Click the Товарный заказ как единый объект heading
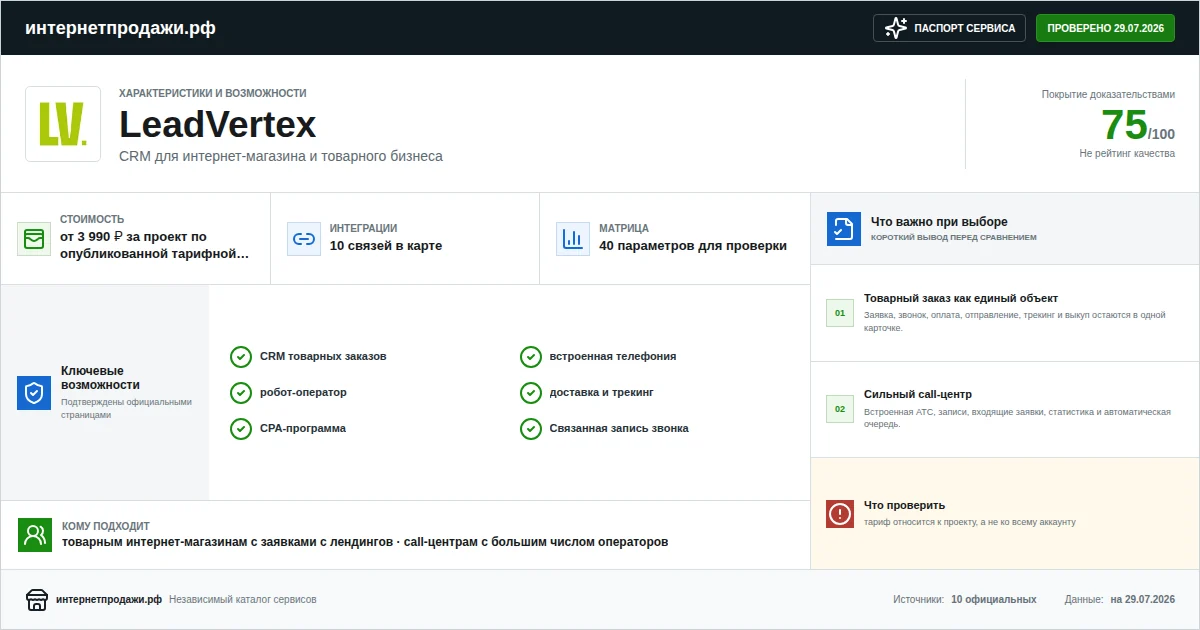The height and width of the screenshot is (630, 1200). pos(961,298)
